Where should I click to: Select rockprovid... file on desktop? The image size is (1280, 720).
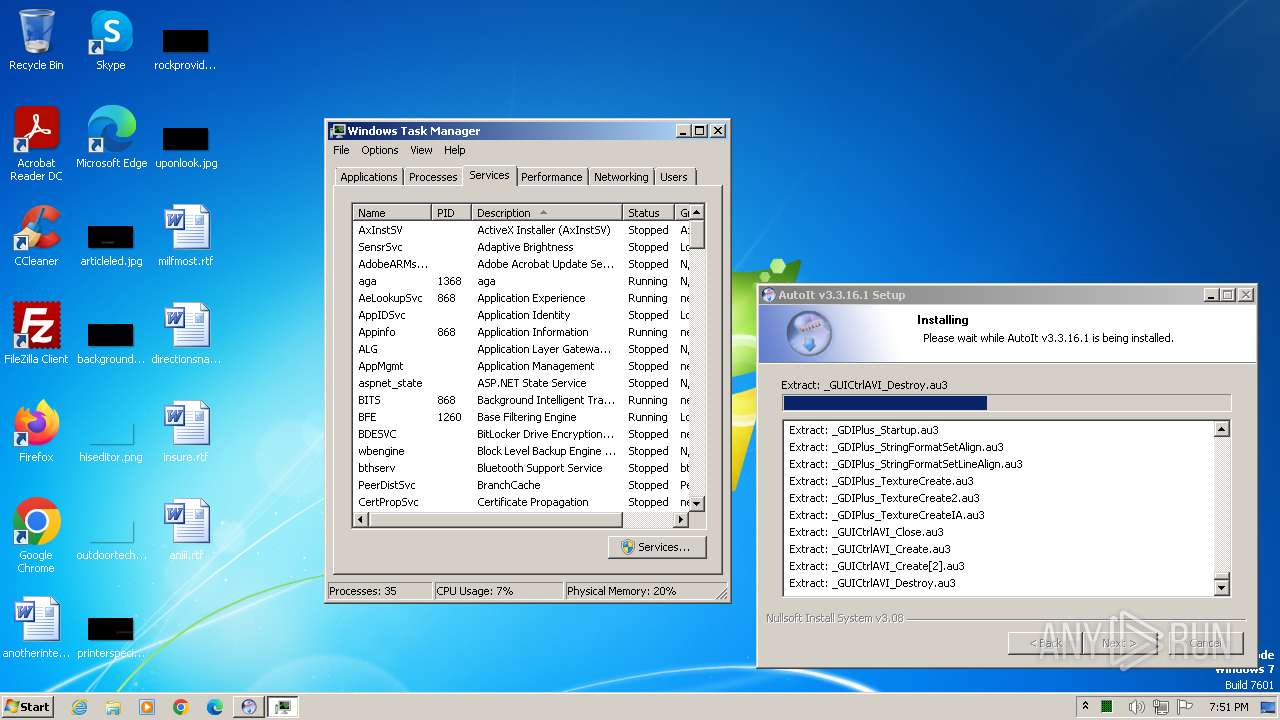[x=186, y=47]
